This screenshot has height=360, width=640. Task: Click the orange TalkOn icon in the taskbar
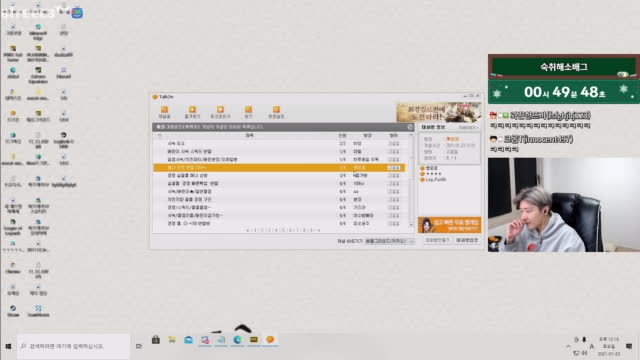click(x=270, y=340)
